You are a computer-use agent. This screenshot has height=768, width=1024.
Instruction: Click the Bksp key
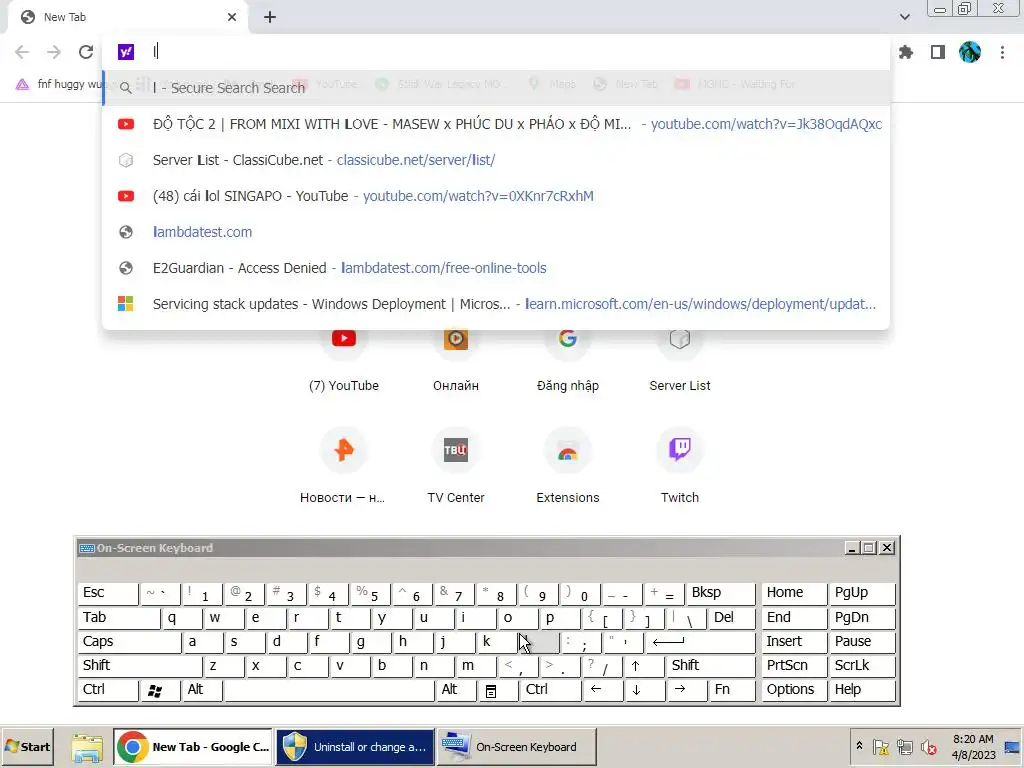coord(720,593)
